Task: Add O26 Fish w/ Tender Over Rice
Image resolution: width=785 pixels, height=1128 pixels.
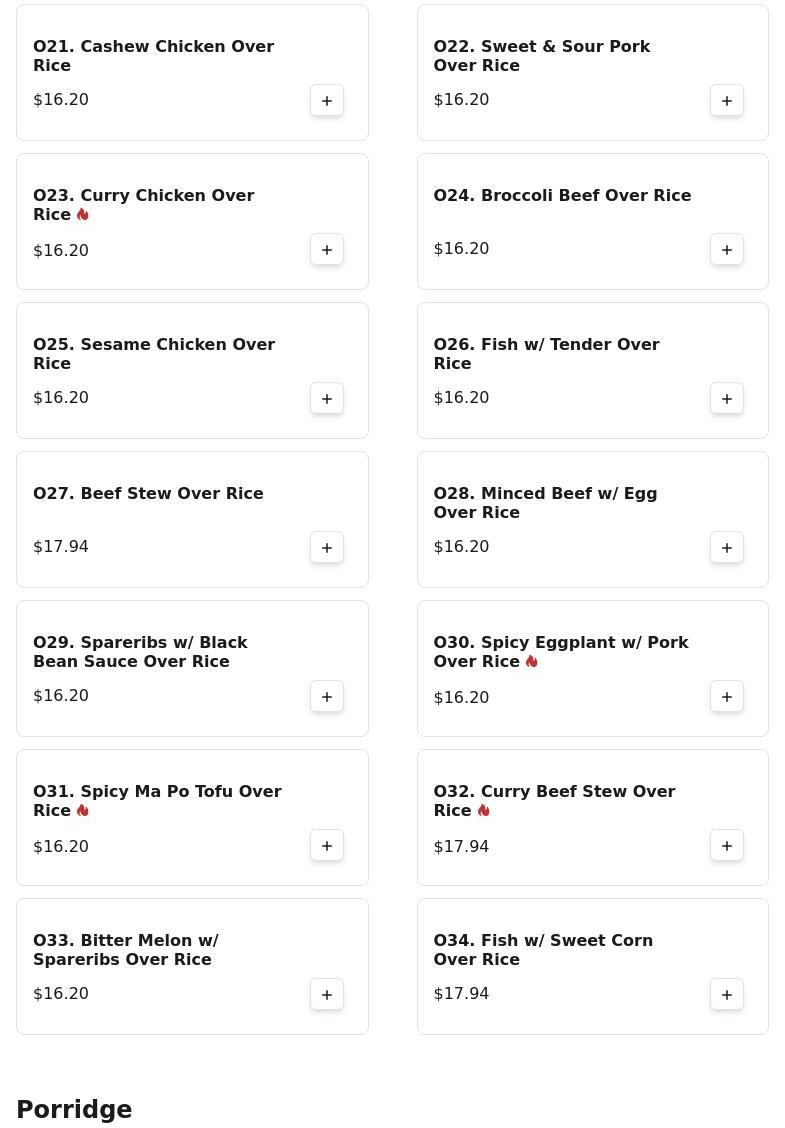Action: pos(727,399)
